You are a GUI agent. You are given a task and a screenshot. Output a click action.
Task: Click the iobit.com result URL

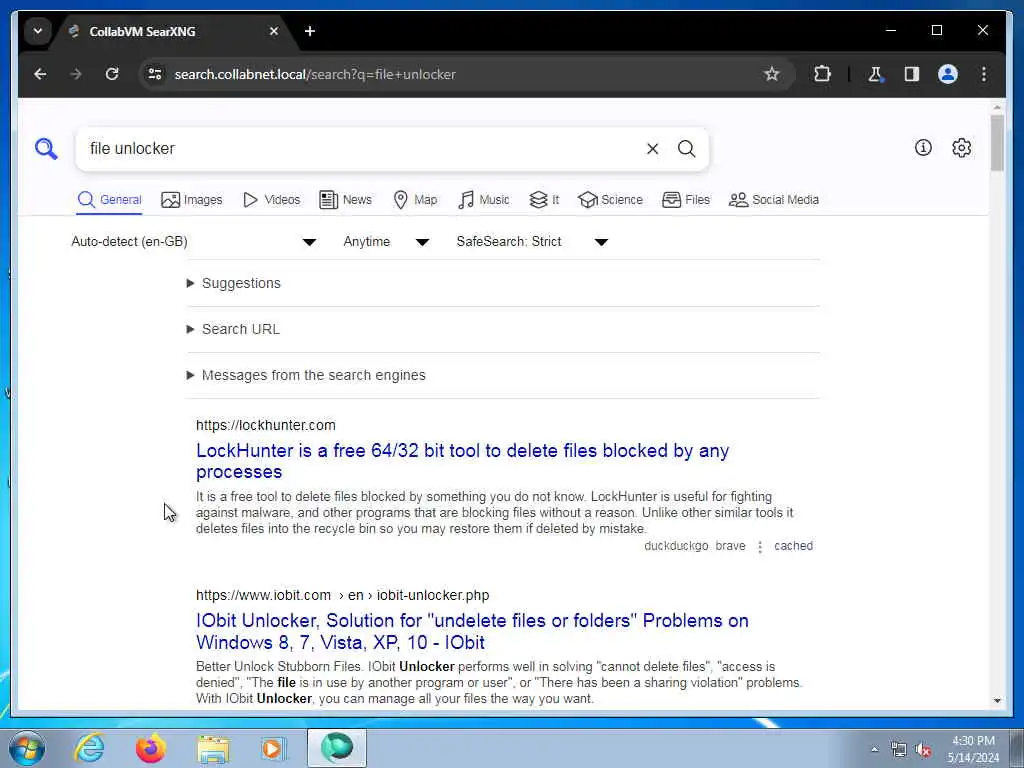pos(342,596)
